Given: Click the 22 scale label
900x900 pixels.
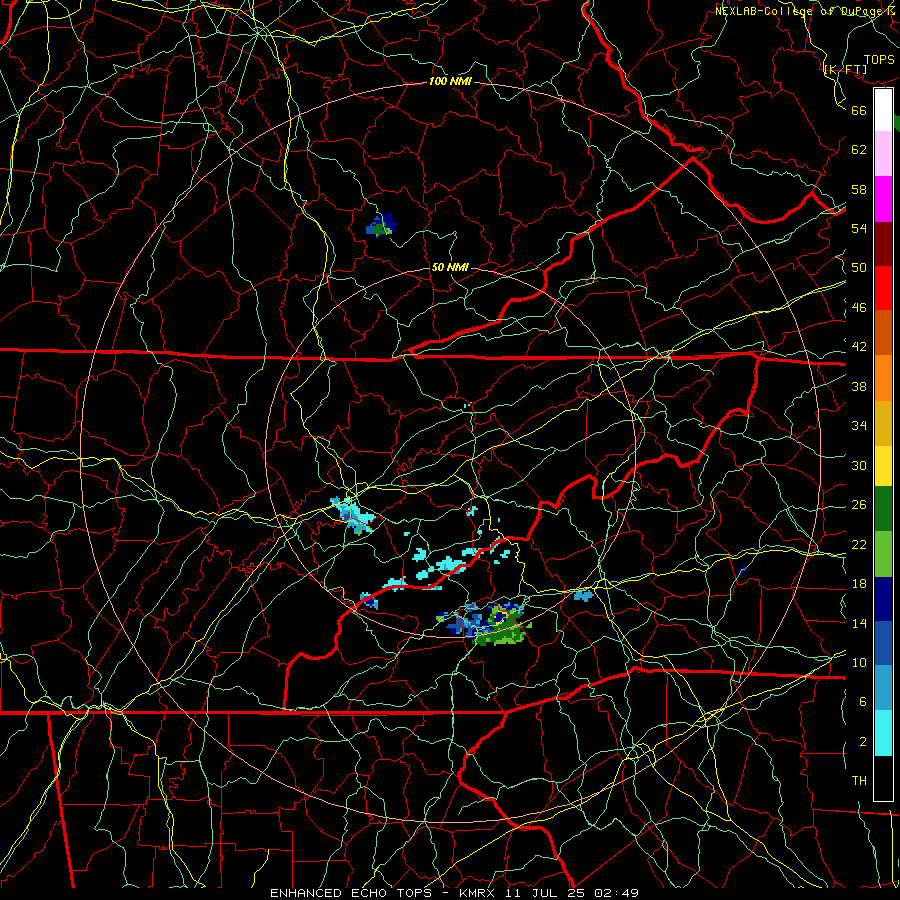Looking at the screenshot, I should 859,544.
